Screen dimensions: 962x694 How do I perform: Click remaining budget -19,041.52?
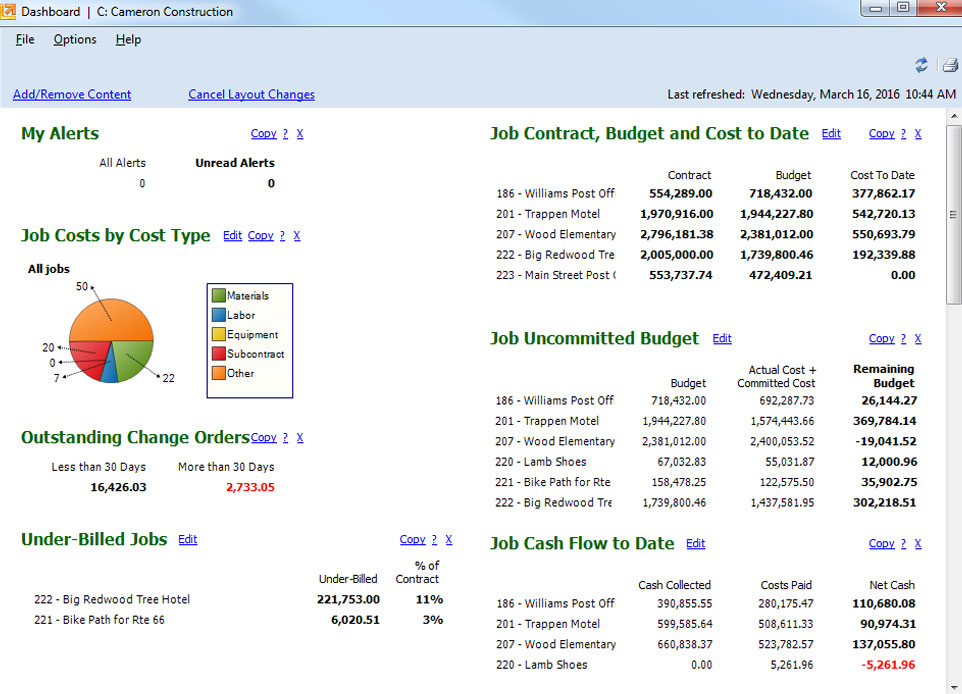[888, 441]
